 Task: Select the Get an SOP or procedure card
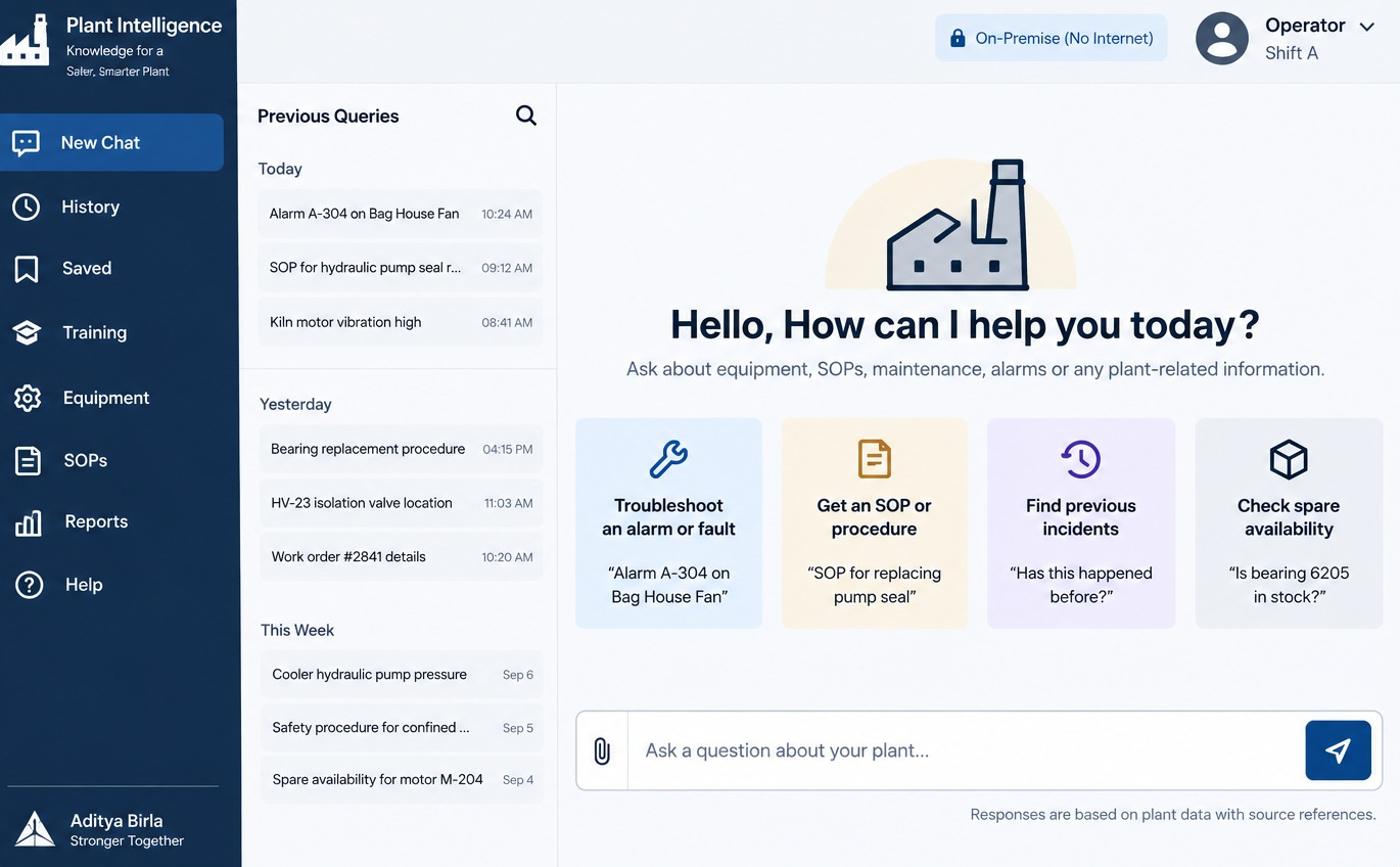click(874, 523)
